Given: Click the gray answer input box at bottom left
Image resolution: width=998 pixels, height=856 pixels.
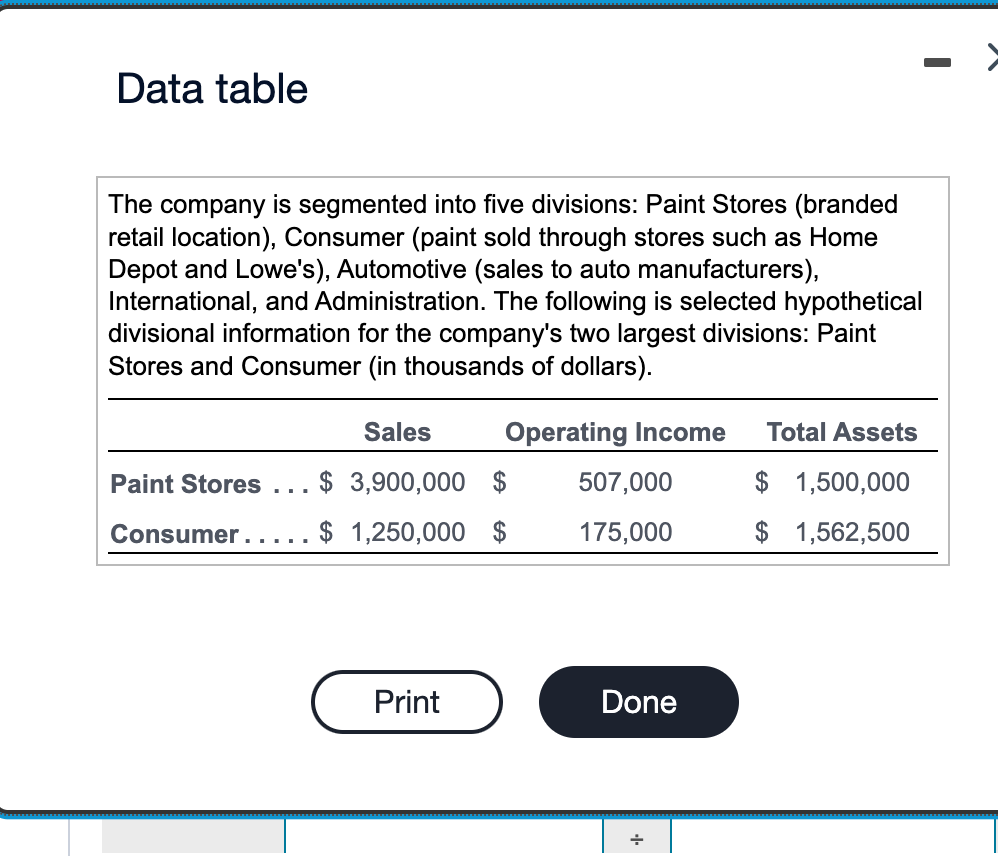Looking at the screenshot, I should [192, 838].
